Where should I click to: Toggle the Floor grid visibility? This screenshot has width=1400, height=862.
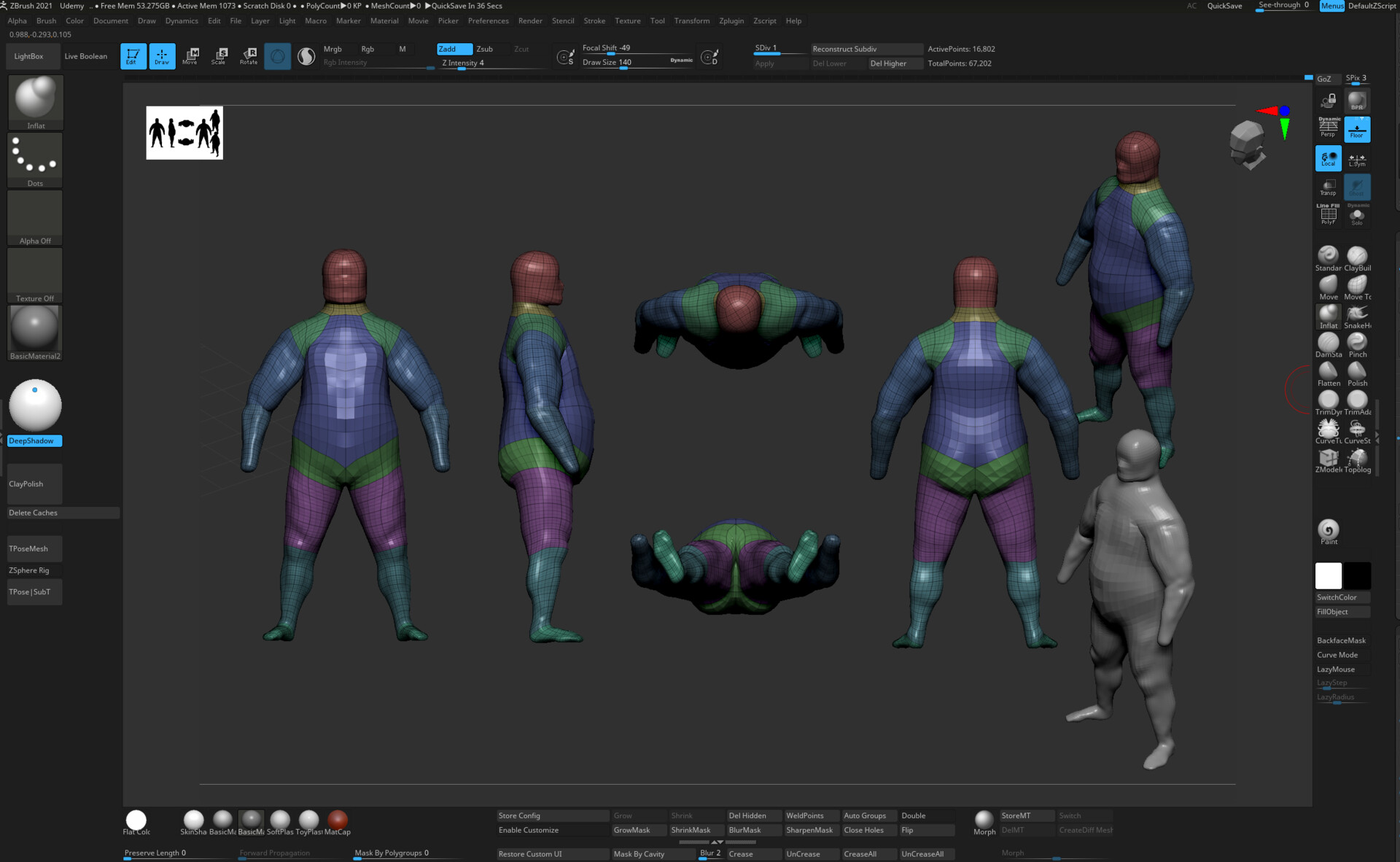point(1356,129)
